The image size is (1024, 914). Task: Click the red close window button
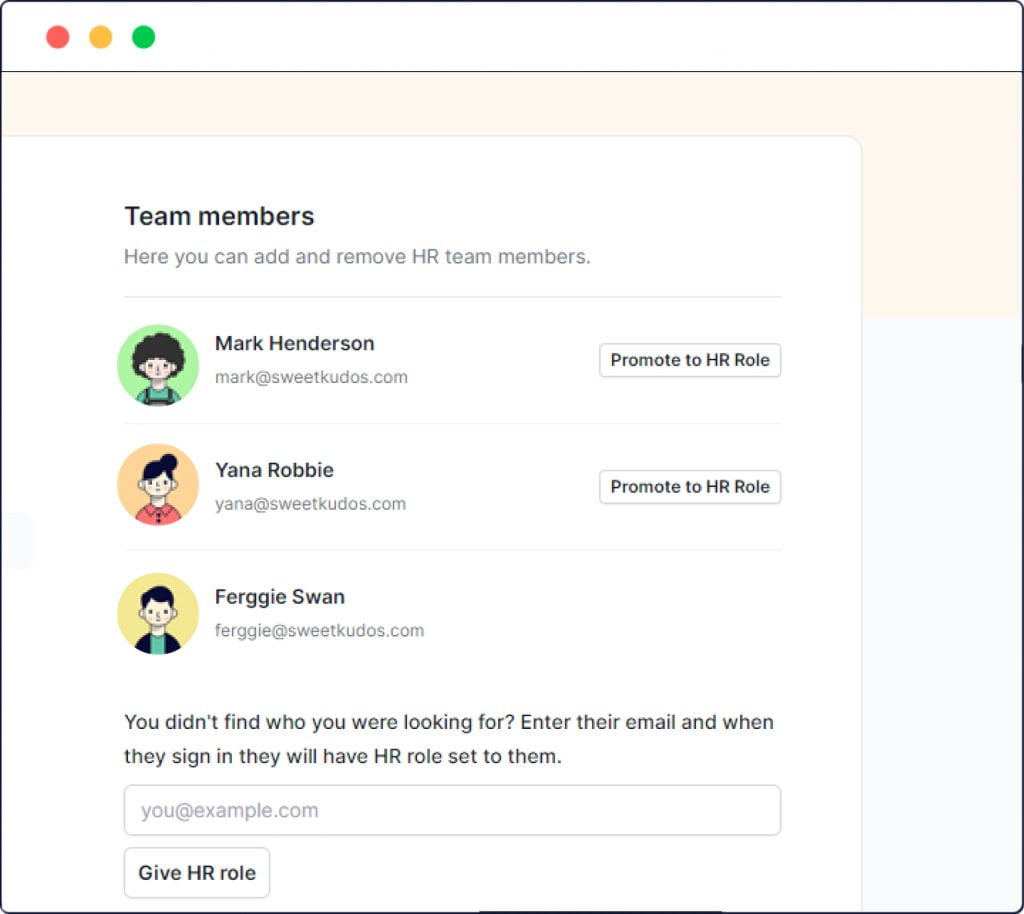58,38
